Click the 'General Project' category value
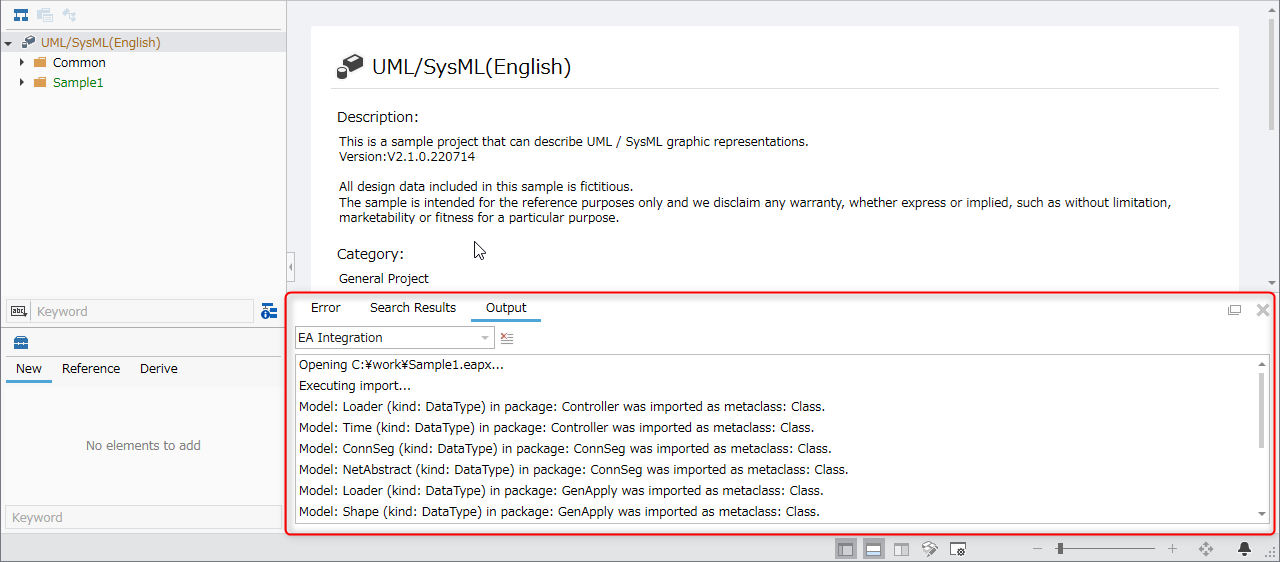 coord(384,279)
